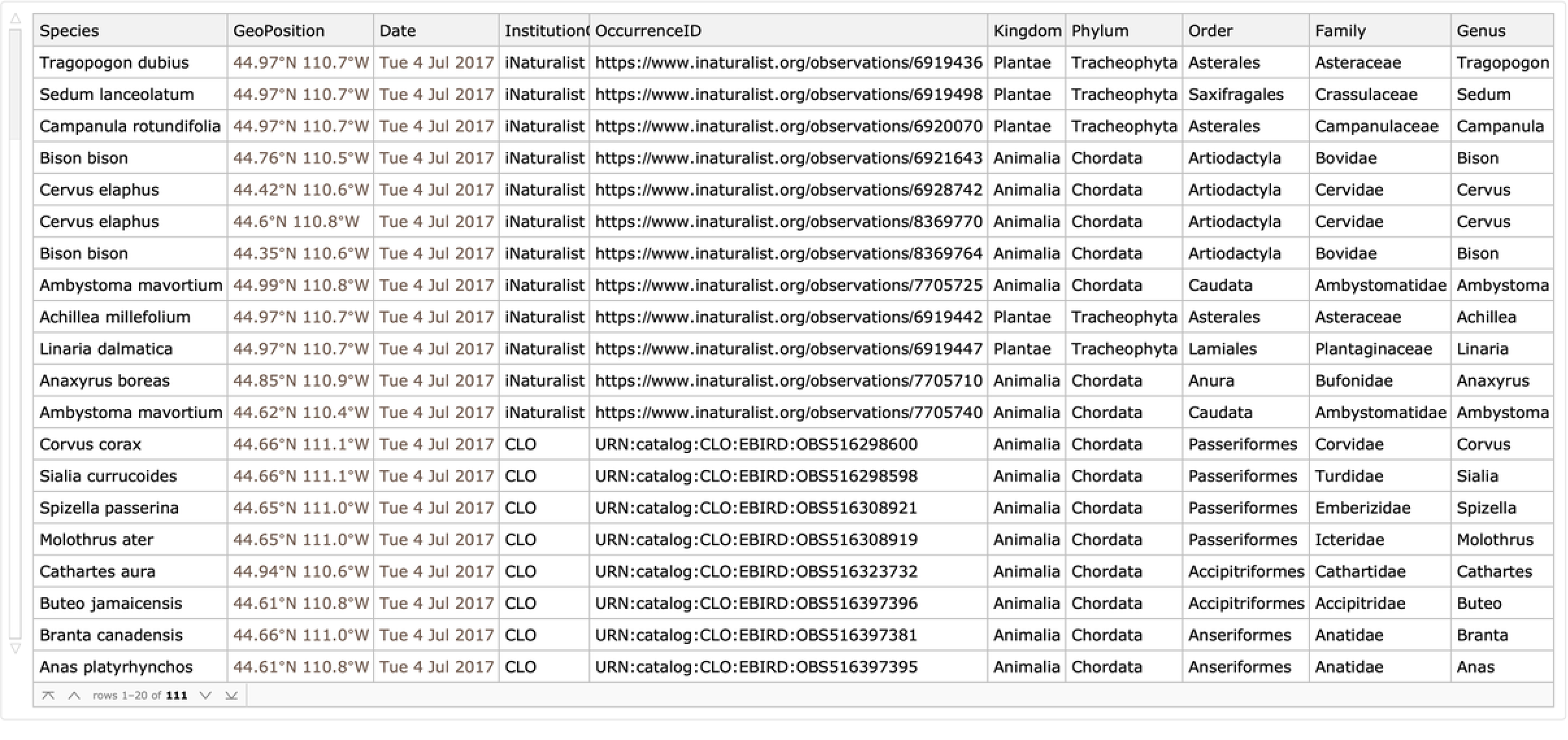This screenshot has width=1568, height=740.
Task: Click the GeoPosition column header
Action: pos(279,31)
